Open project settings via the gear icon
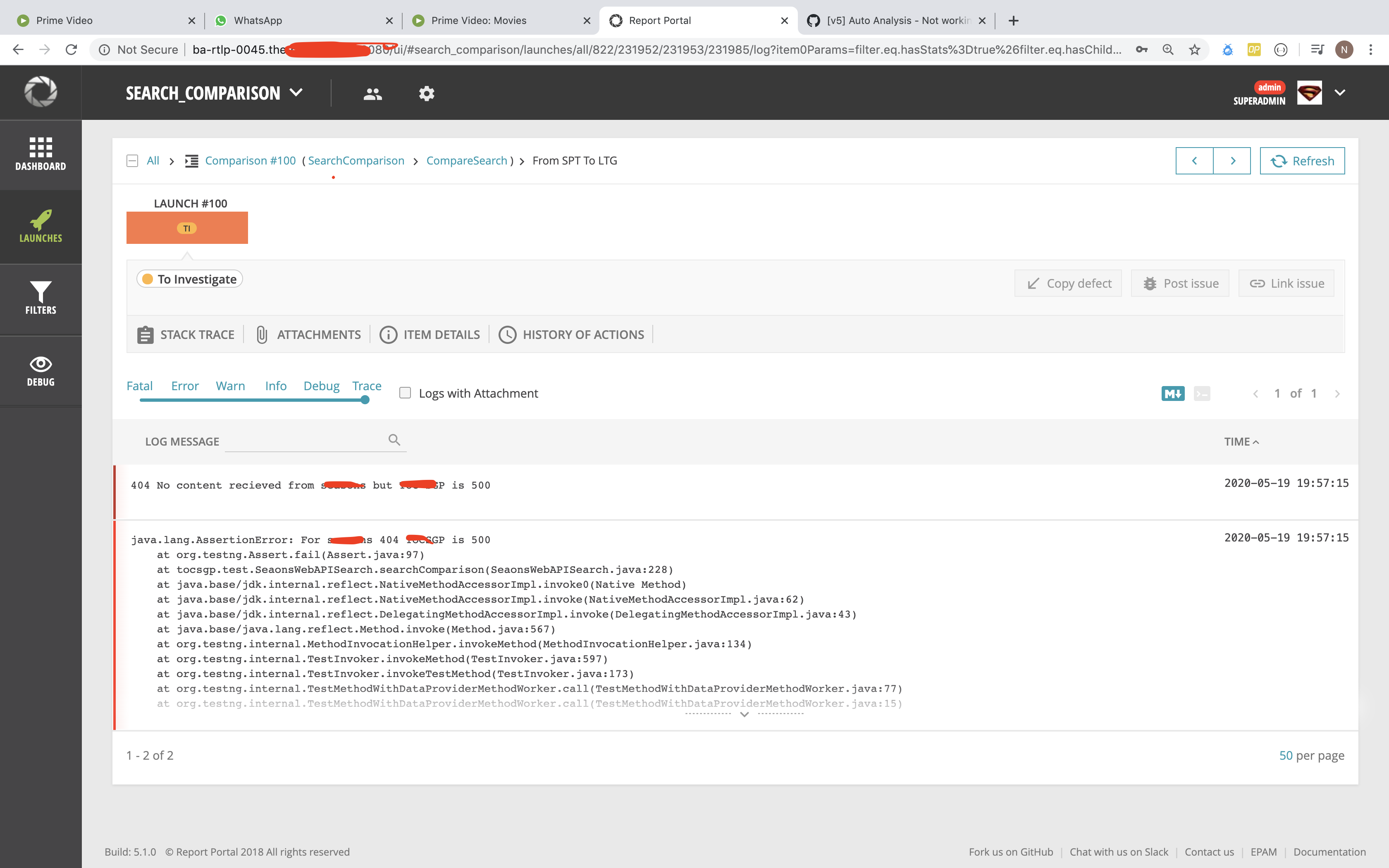The image size is (1389, 868). [427, 93]
